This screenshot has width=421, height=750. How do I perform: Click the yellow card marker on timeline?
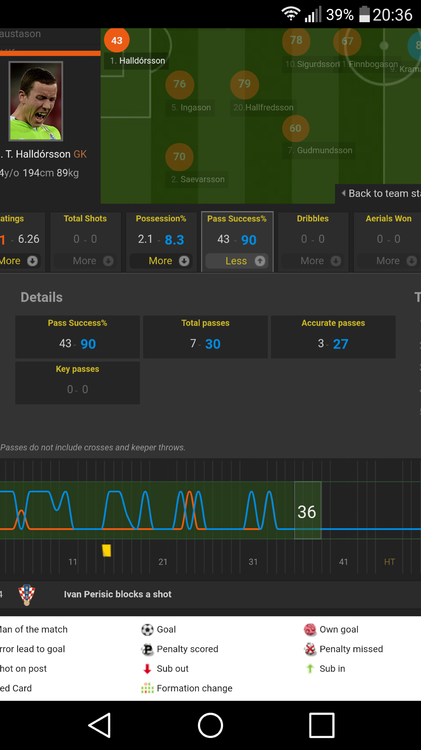[107, 551]
